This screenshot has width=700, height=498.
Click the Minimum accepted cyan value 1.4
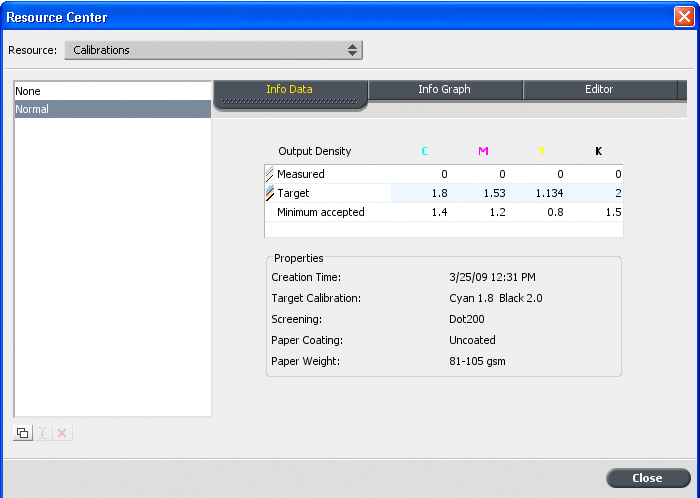pyautogui.click(x=439, y=212)
